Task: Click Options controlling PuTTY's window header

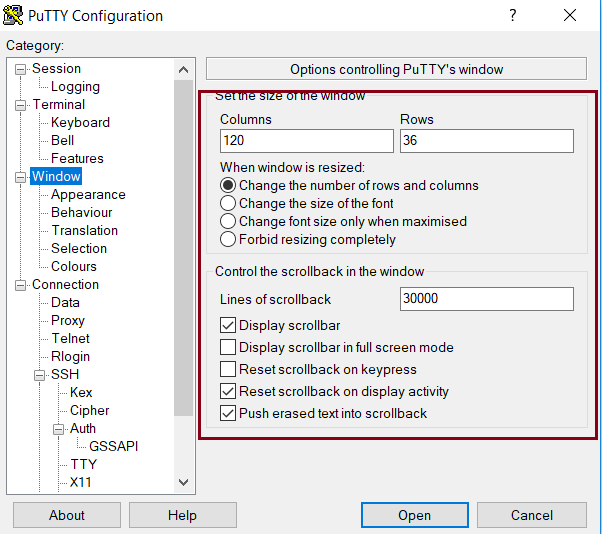Action: [396, 69]
